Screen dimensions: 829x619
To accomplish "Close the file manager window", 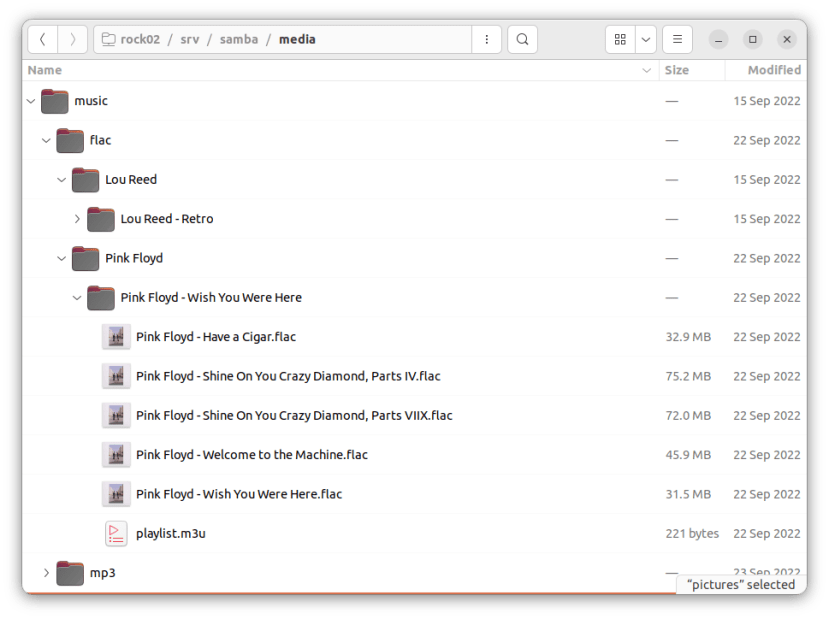I will click(x=787, y=40).
